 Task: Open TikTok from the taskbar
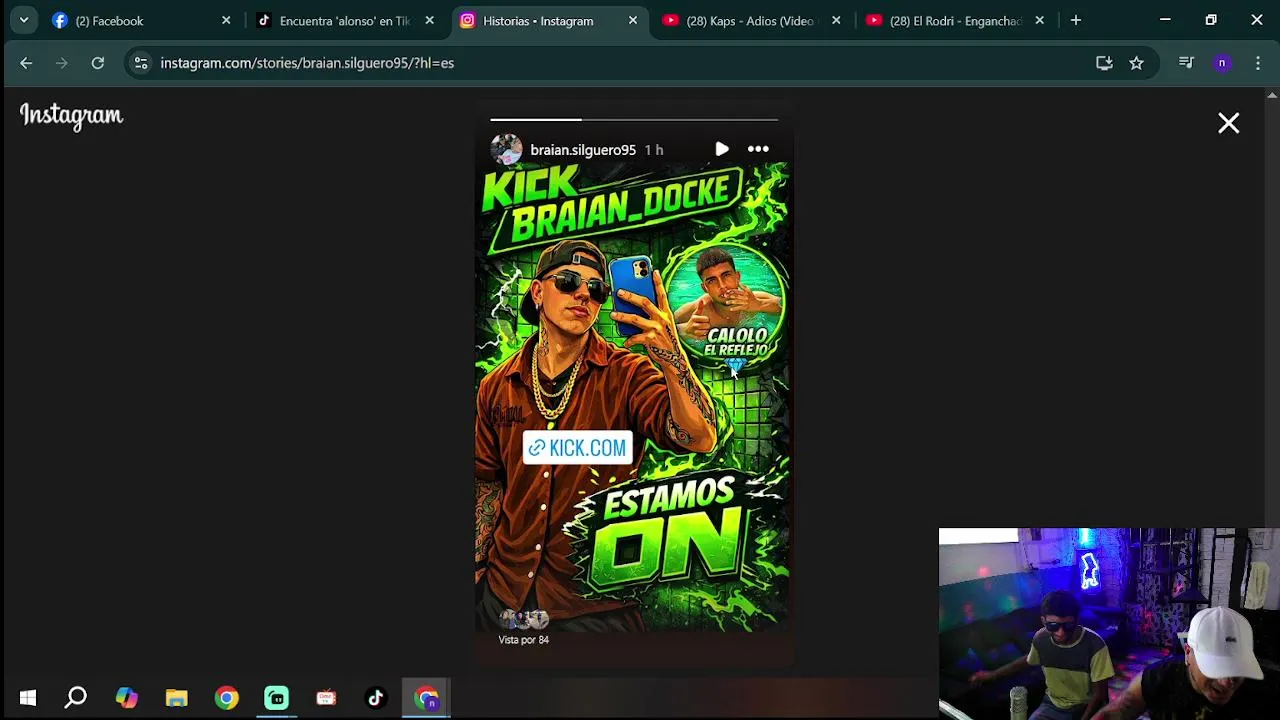(376, 698)
